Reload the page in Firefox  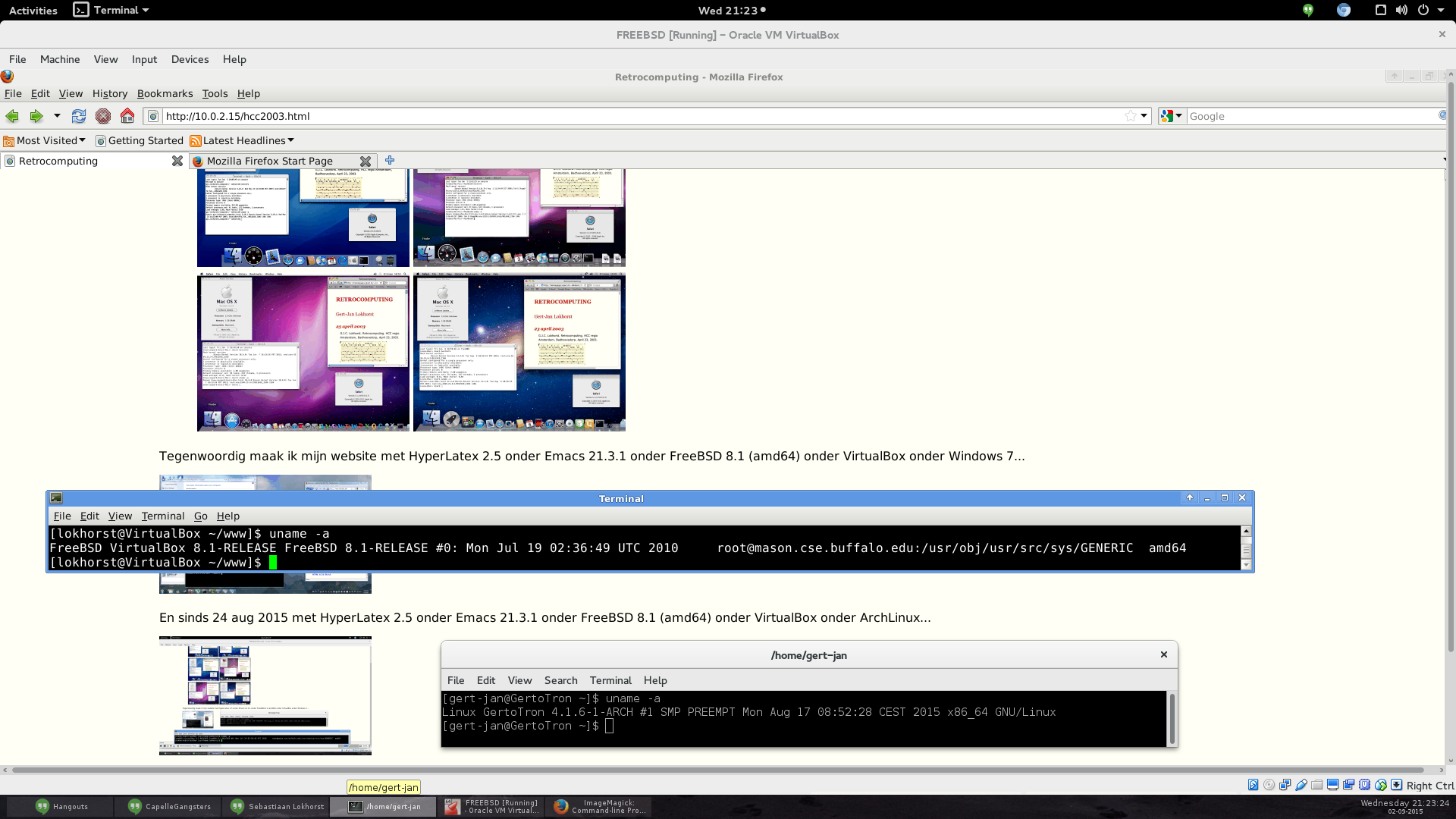pos(79,116)
